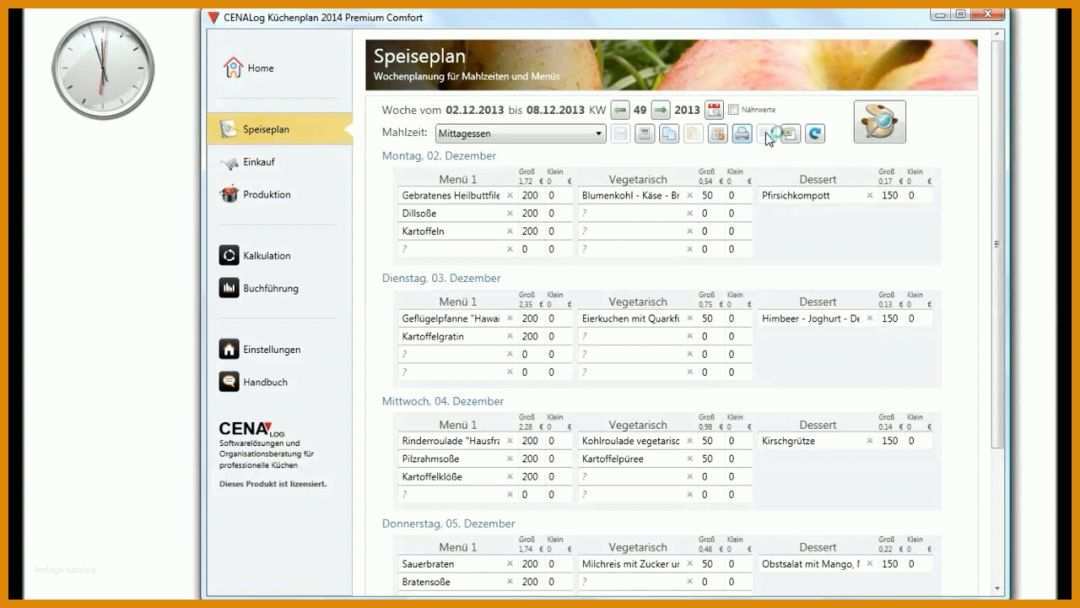1080x608 pixels.
Task: Open Buchführung in the sidebar
Action: (x=259, y=288)
